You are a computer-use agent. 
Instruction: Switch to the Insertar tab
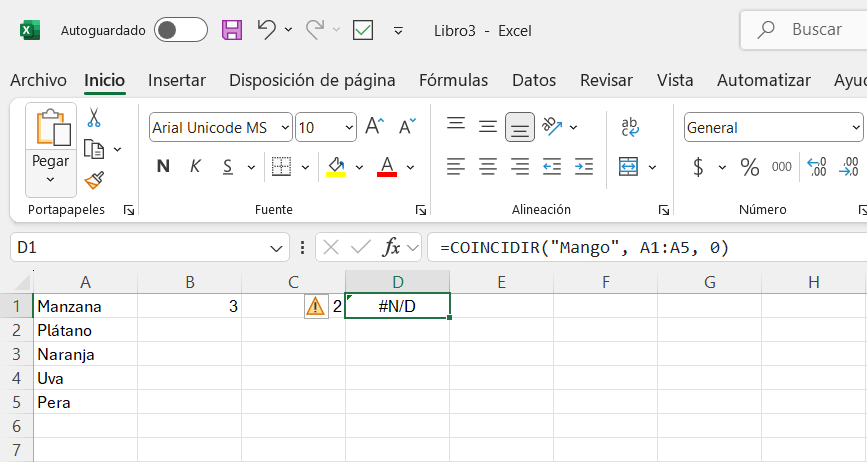[x=177, y=80]
